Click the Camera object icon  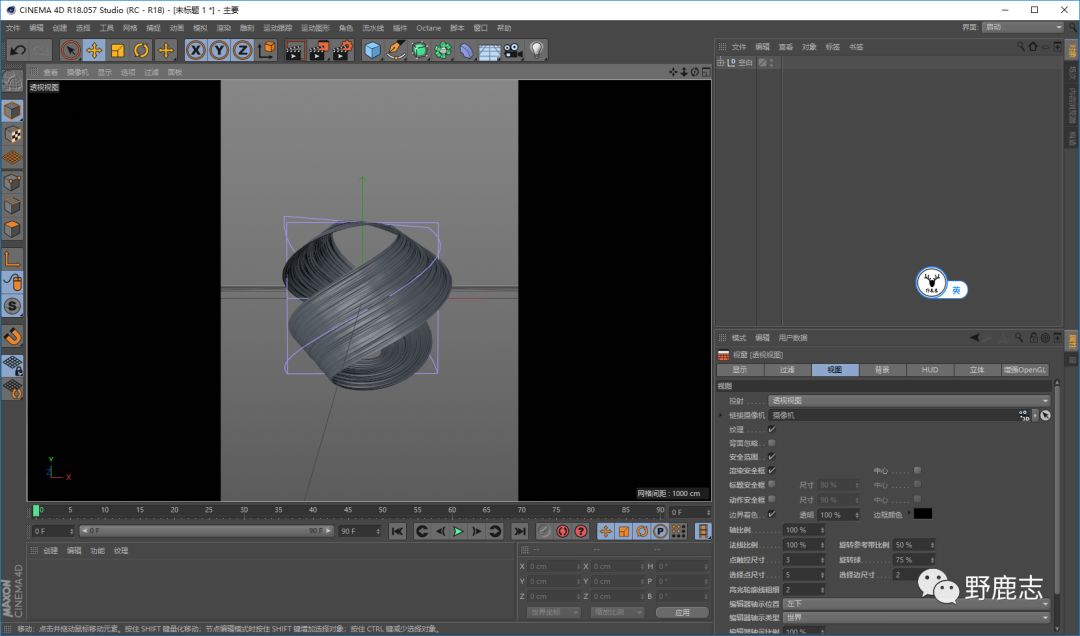click(513, 50)
